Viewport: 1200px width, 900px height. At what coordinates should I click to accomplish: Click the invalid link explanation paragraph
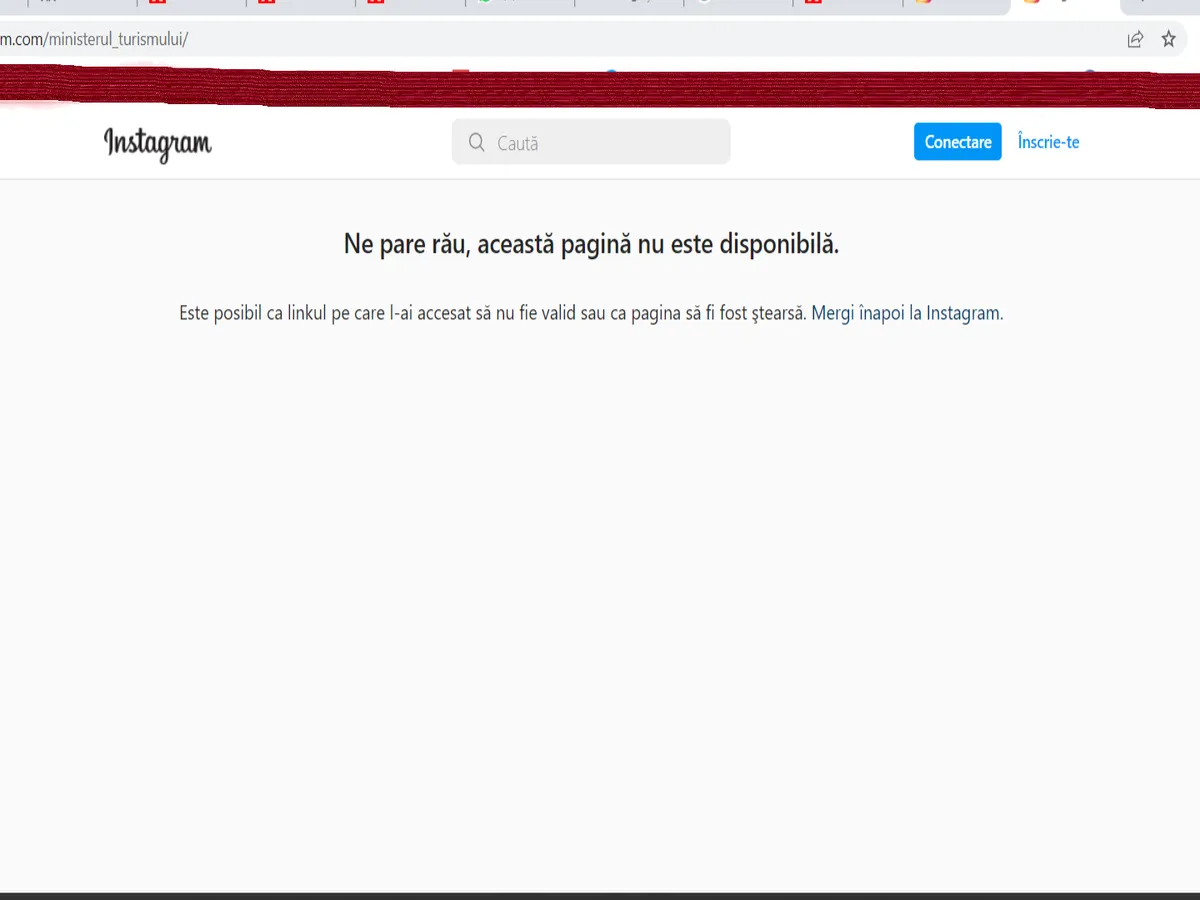492,313
